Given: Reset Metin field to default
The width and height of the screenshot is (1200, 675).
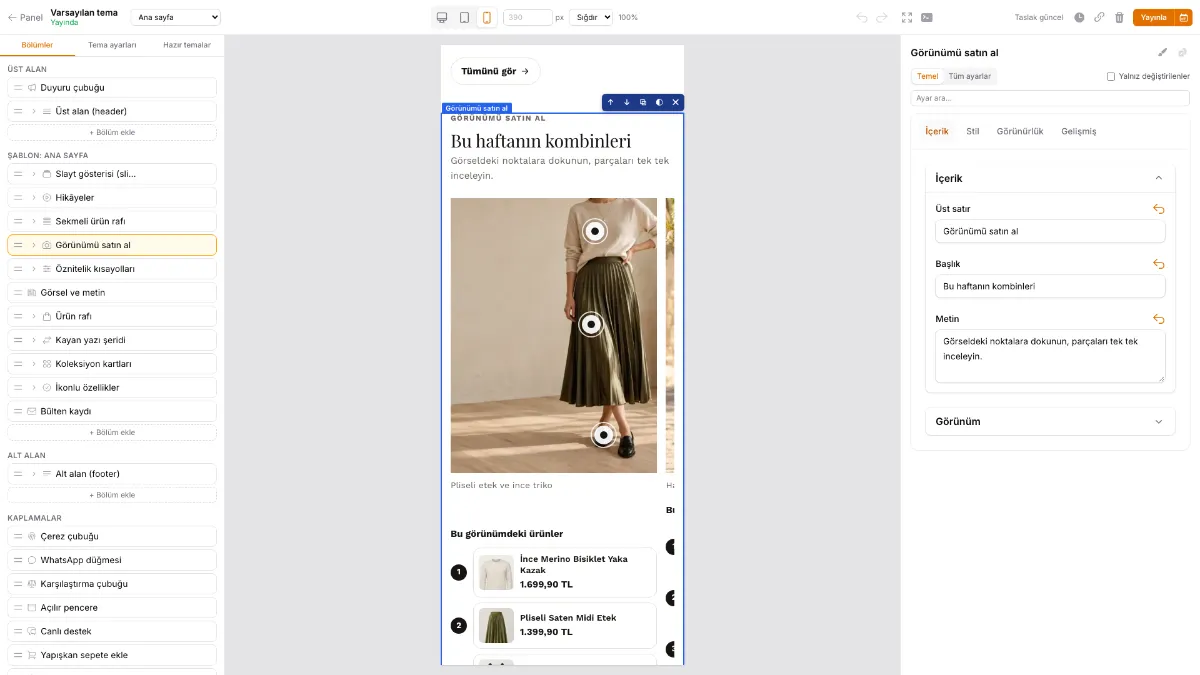Looking at the screenshot, I should (x=1158, y=319).
